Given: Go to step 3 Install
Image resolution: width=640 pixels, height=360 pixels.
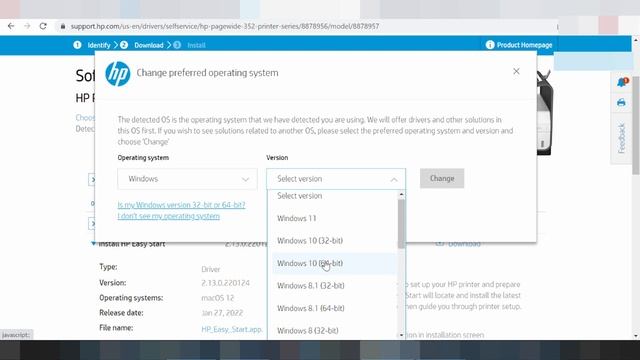Looking at the screenshot, I should [x=189, y=45].
